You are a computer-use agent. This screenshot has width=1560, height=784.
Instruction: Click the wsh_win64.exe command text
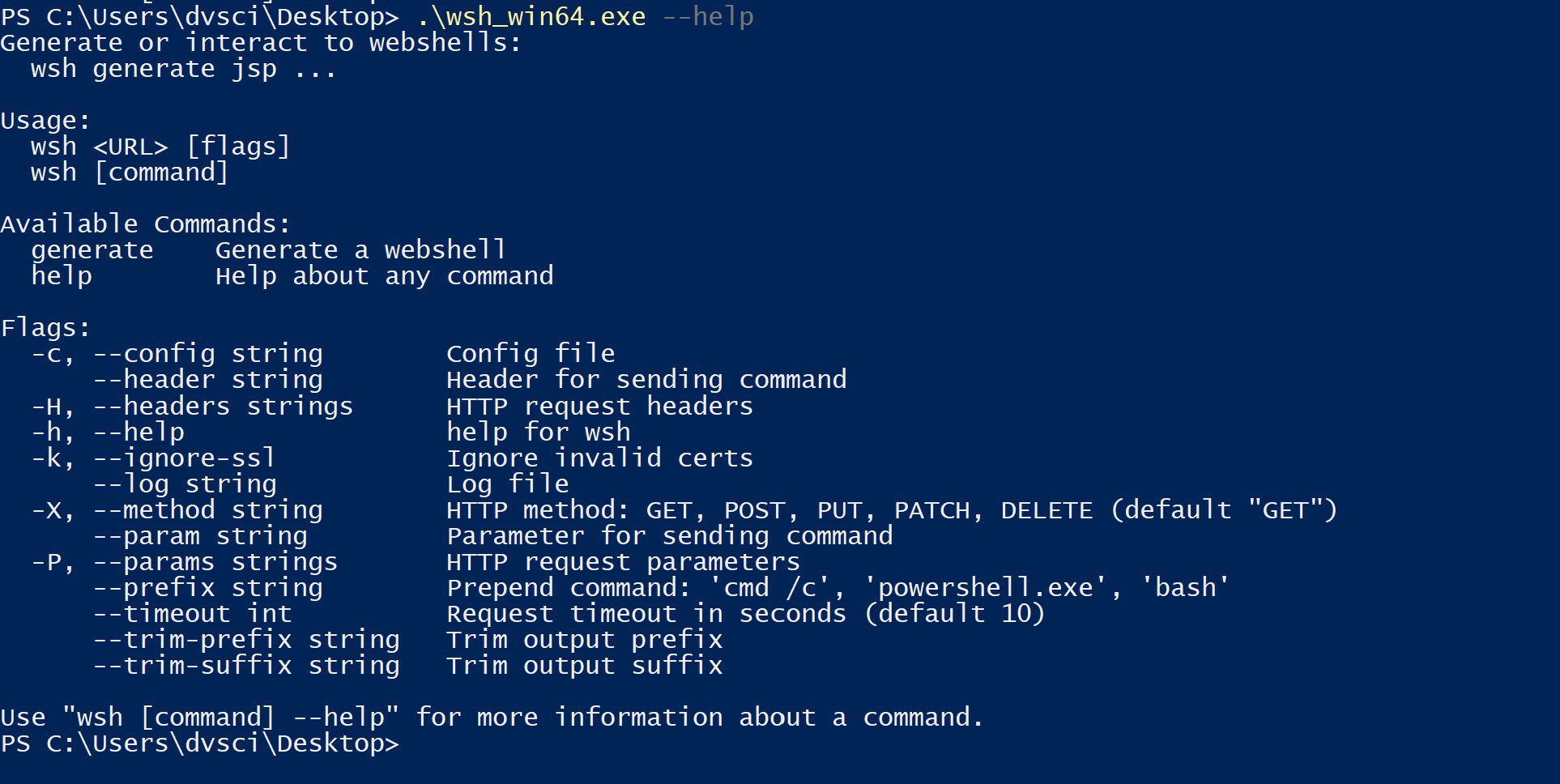tap(531, 16)
